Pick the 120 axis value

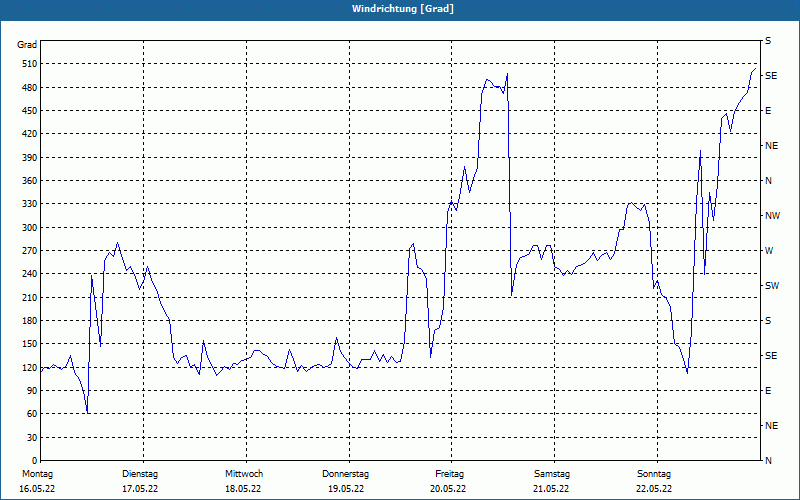pos(30,367)
